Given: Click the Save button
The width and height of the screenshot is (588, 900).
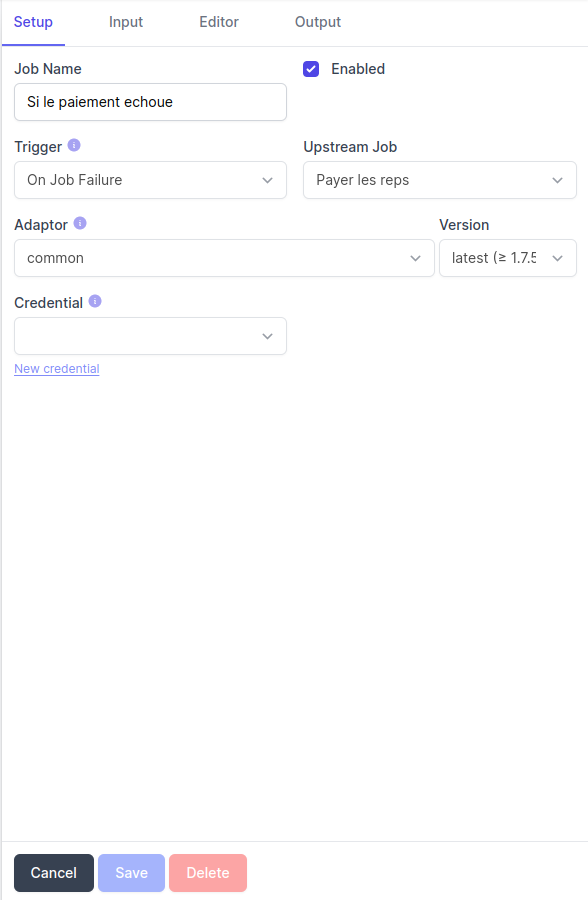Looking at the screenshot, I should [x=130, y=872].
